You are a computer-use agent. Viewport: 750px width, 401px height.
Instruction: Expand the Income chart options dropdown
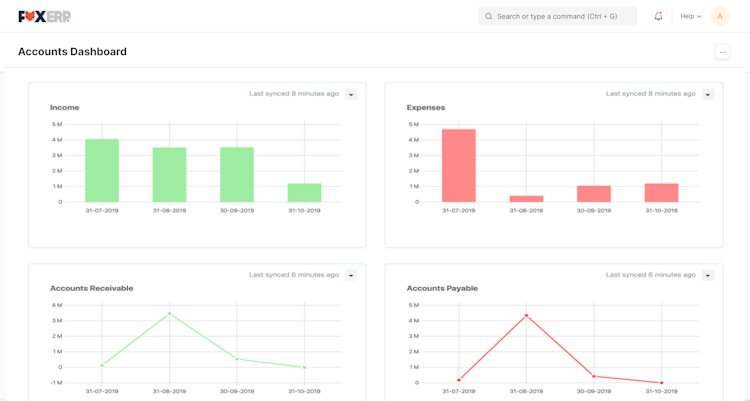351,94
